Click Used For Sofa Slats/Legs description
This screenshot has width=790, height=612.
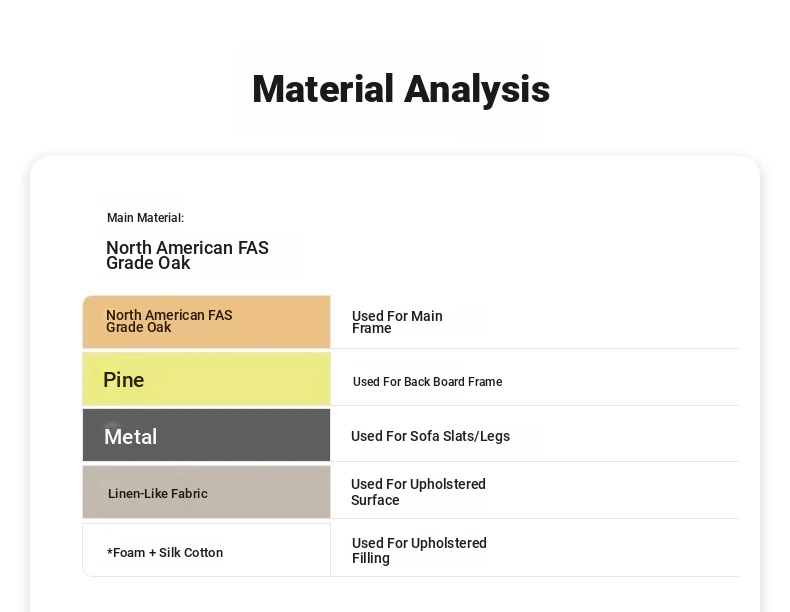click(x=430, y=436)
